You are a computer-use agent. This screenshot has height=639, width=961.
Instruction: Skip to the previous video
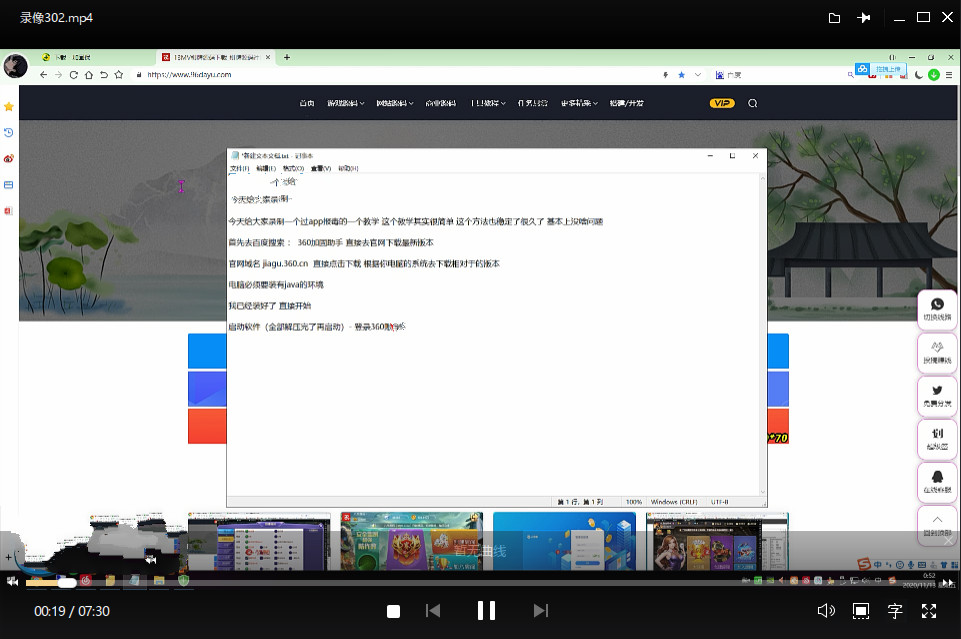pyautogui.click(x=433, y=611)
